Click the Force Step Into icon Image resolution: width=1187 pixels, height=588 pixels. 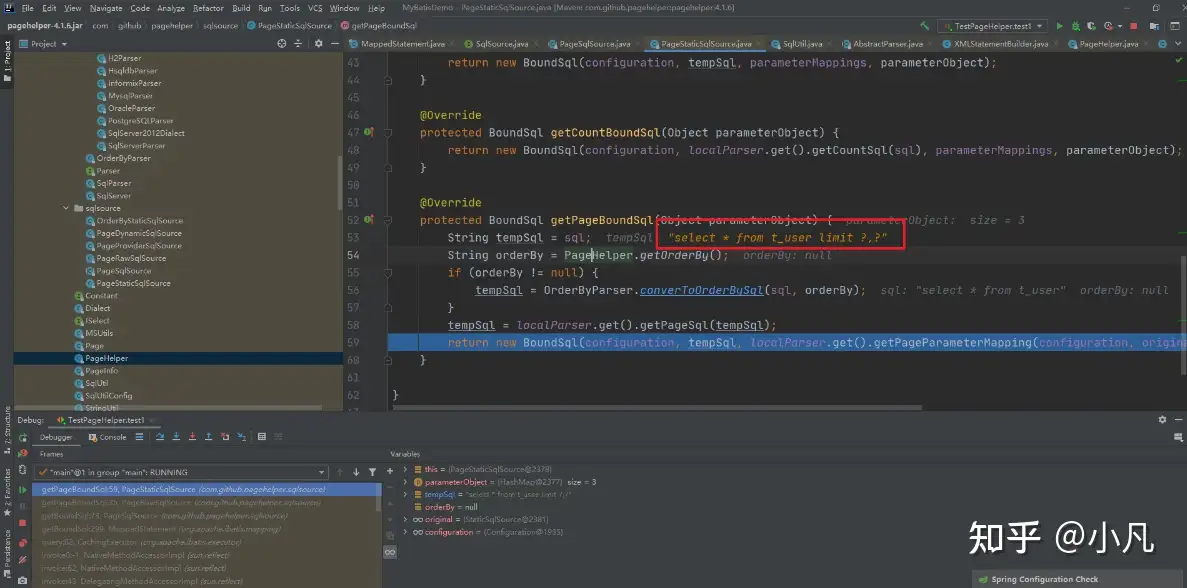(x=192, y=437)
